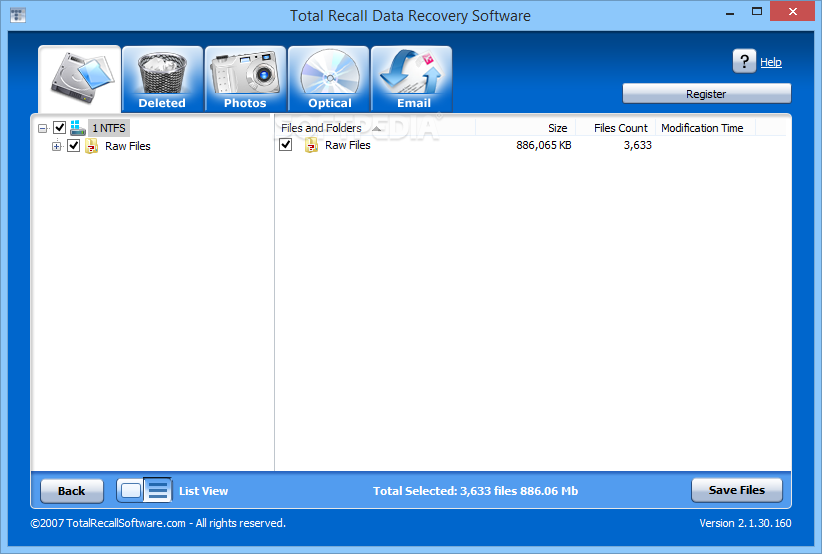Click the TotalRecallSoftware.com copyright text
The image size is (822, 554).
(158, 523)
